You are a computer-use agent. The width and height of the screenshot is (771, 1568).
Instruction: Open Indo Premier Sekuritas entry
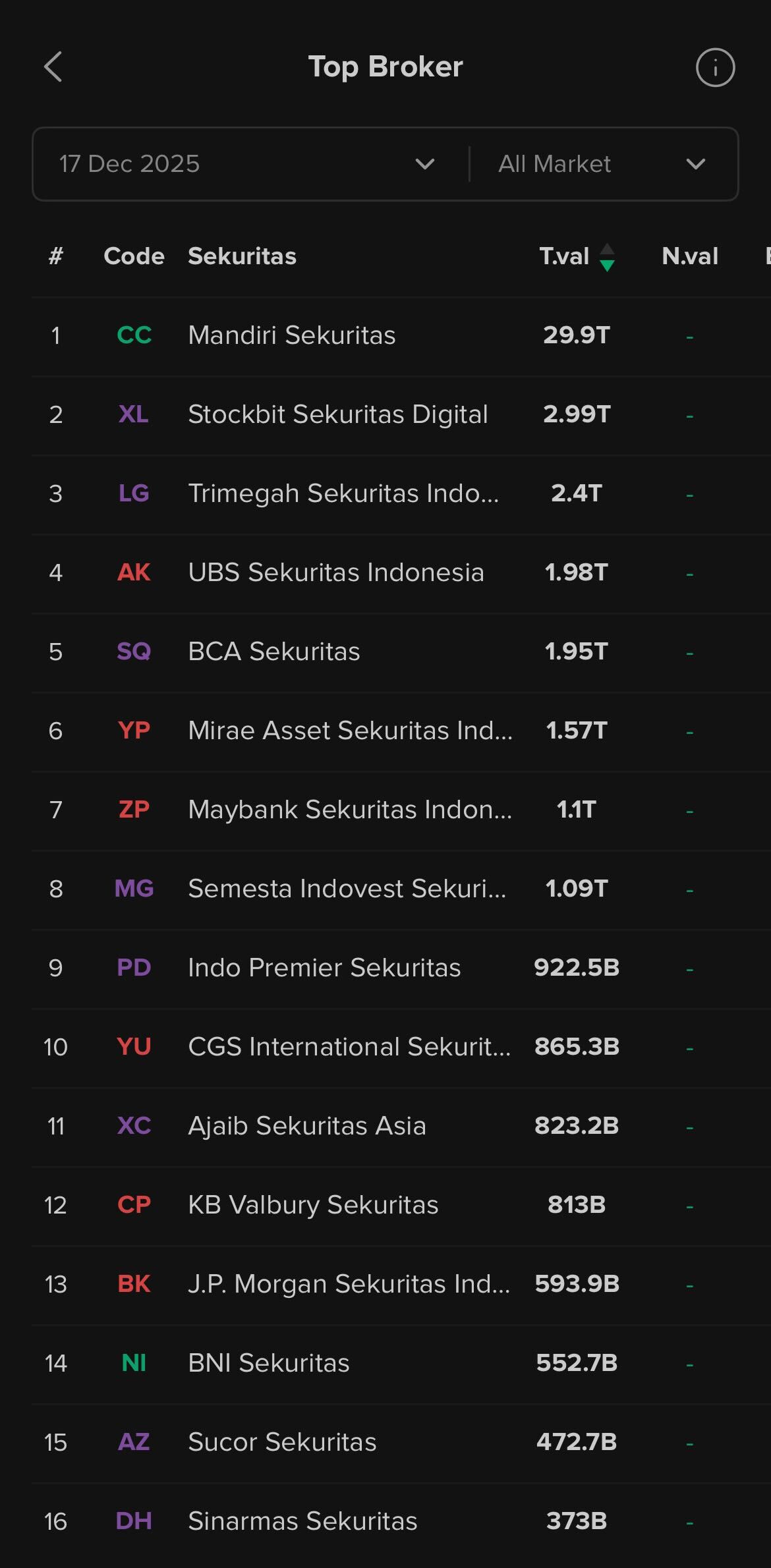coord(324,968)
